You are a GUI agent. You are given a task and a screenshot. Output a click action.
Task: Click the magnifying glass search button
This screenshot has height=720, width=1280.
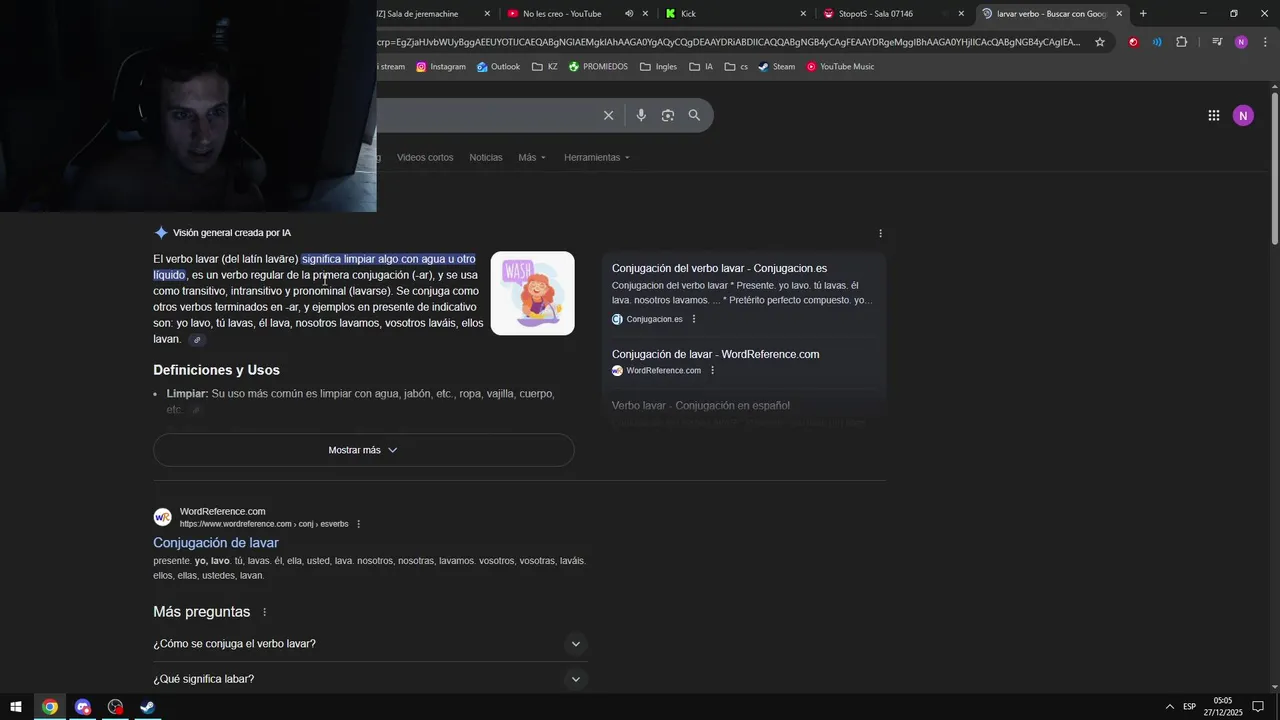point(694,115)
